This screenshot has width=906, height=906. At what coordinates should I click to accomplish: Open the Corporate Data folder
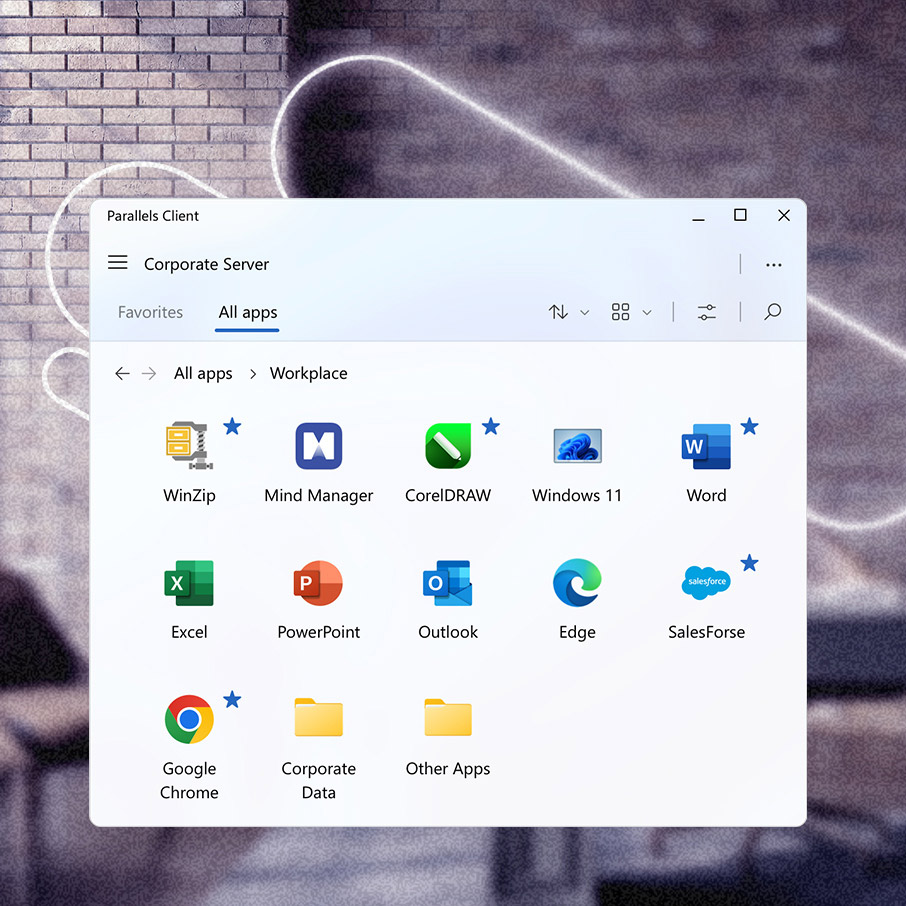click(x=318, y=719)
